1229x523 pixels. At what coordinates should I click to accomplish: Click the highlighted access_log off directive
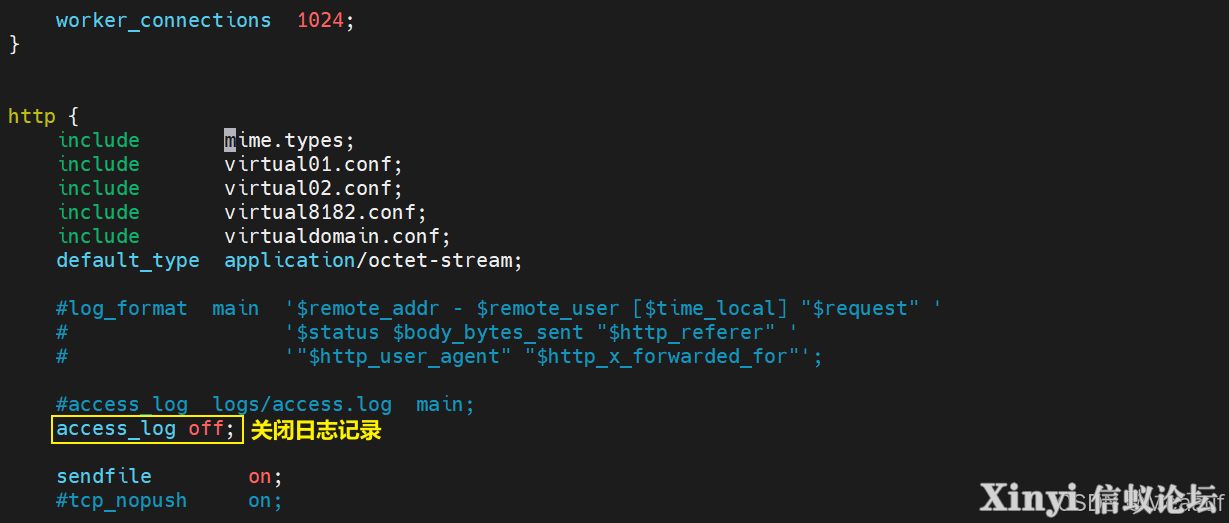coord(147,430)
